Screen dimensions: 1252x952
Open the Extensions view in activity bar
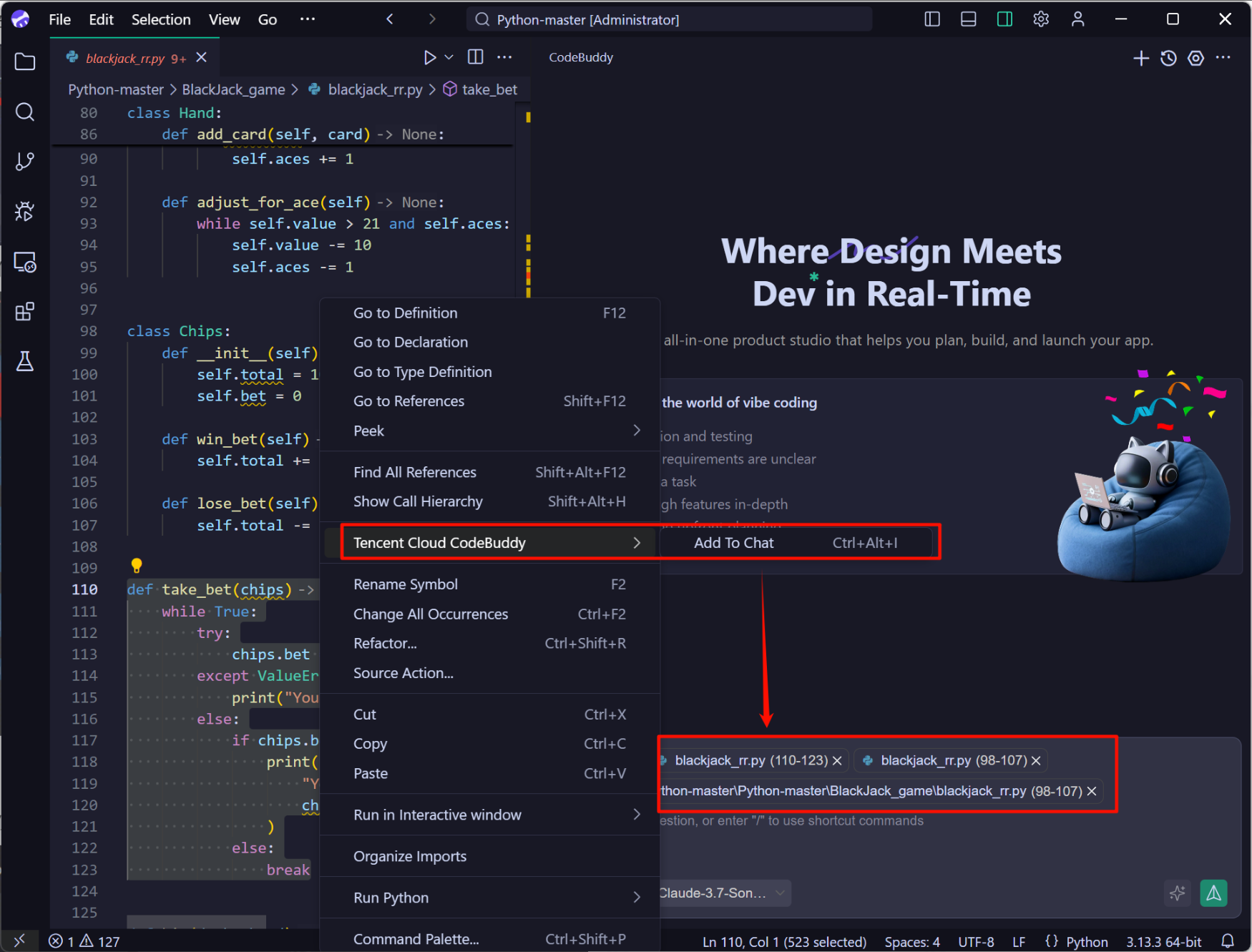tap(25, 312)
